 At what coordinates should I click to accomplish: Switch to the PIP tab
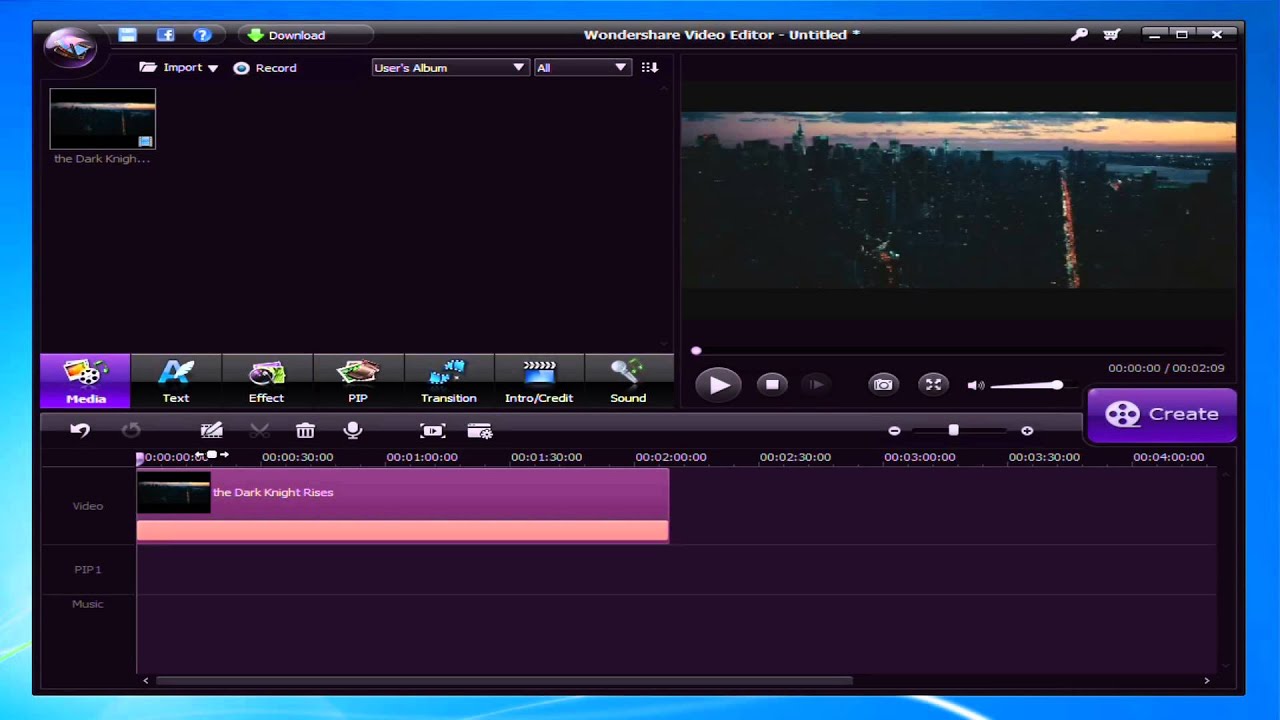pyautogui.click(x=358, y=381)
